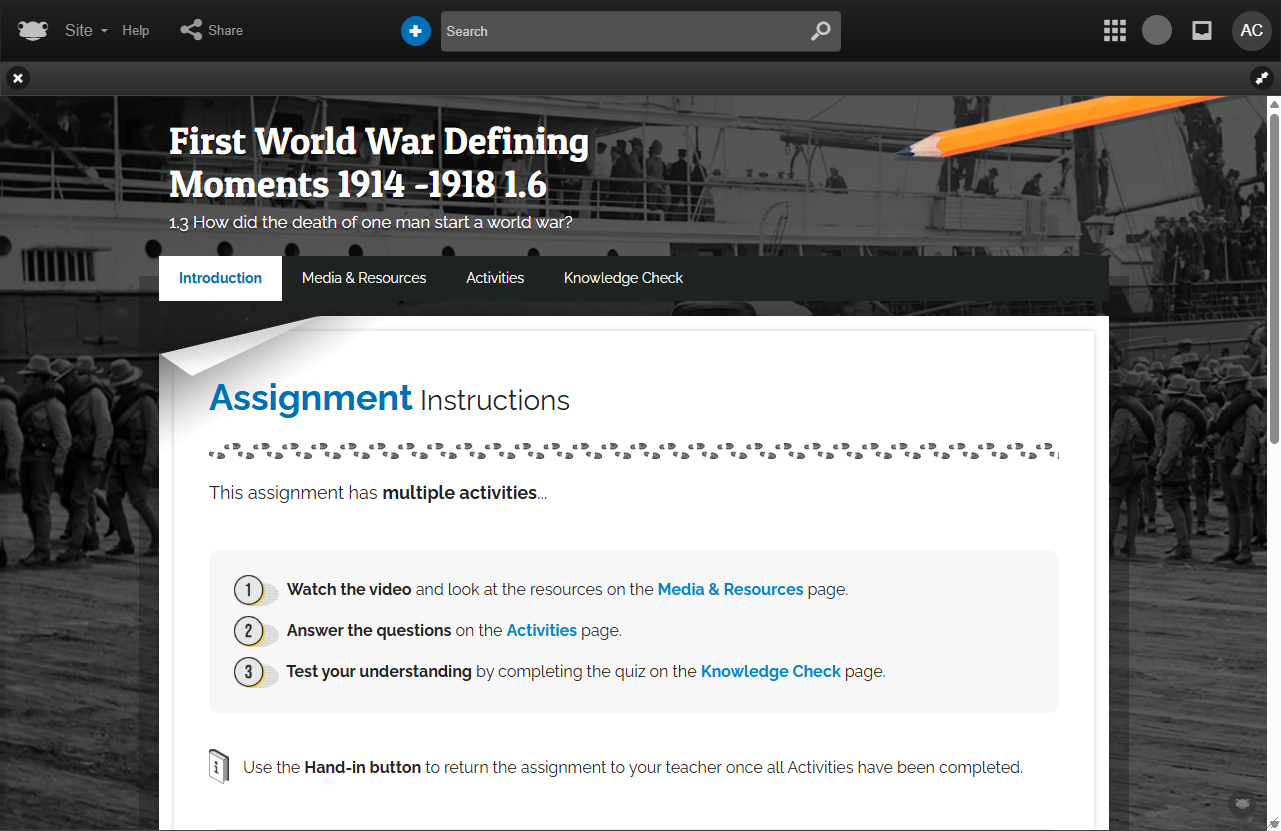
Task: Click into the Search field
Action: click(x=620, y=31)
